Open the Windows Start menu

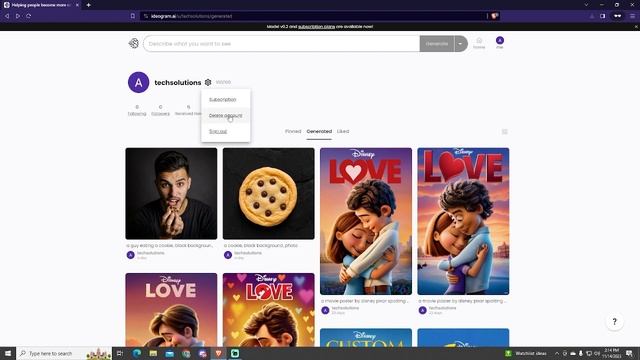pyautogui.click(x=8, y=353)
